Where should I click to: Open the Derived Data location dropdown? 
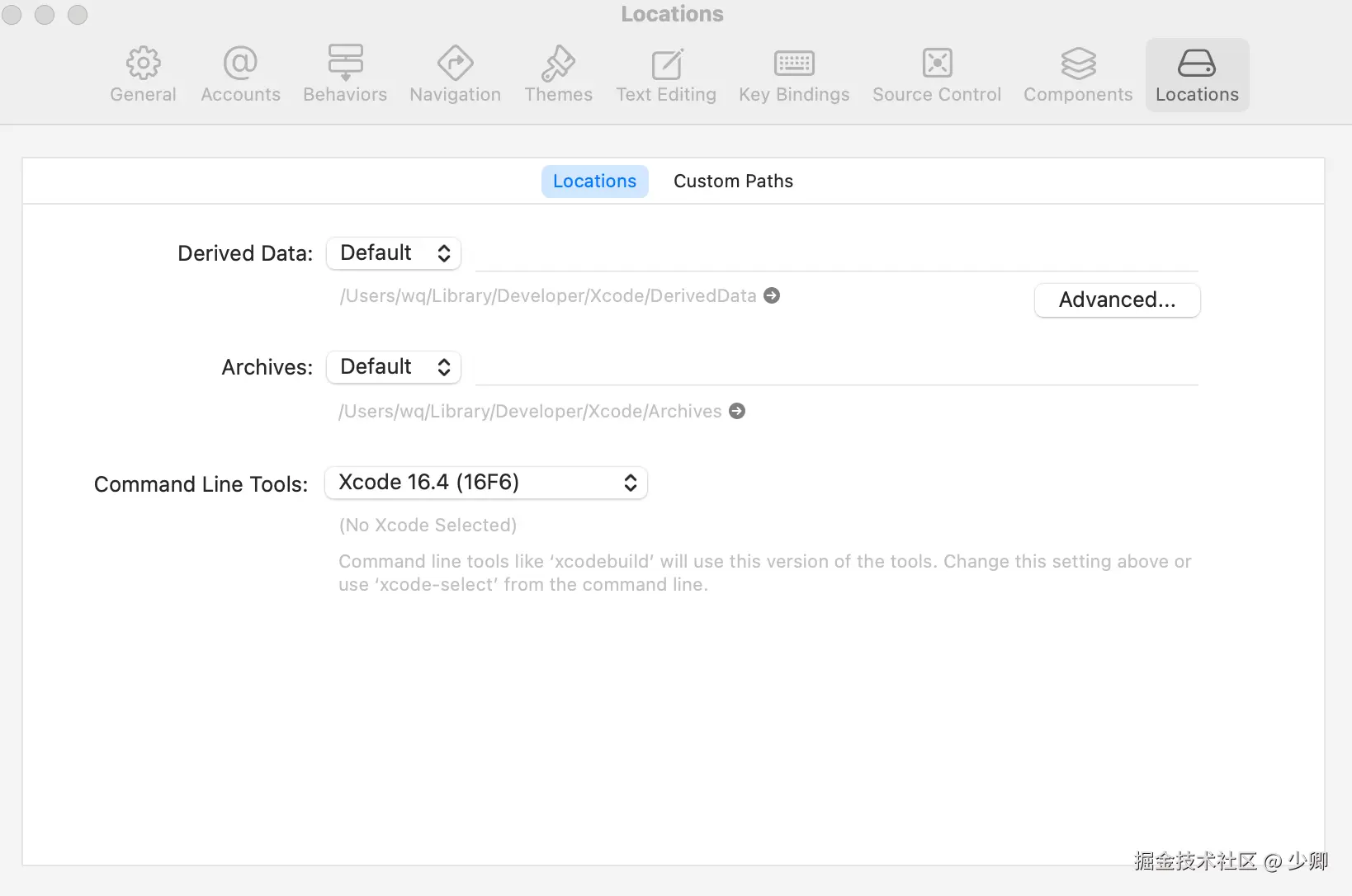click(394, 253)
